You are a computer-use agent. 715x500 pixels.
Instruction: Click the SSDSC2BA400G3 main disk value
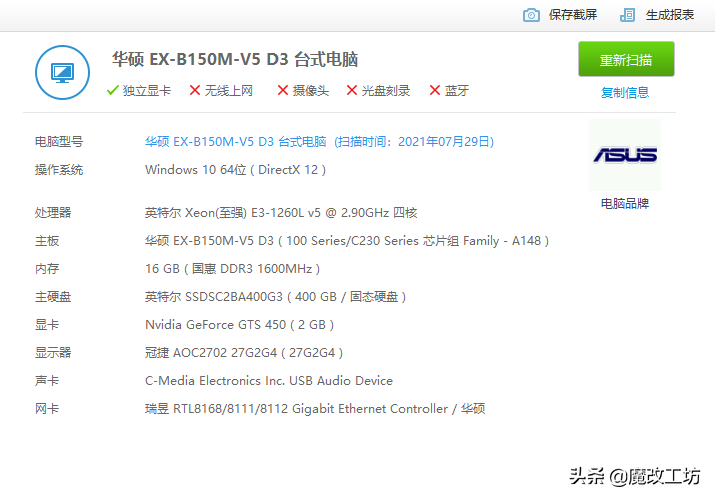tap(275, 297)
